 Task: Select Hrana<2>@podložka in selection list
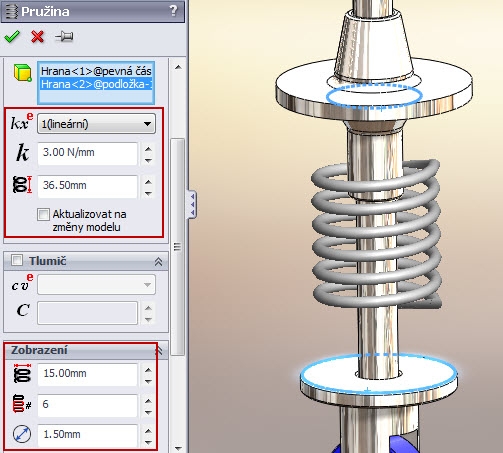[x=96, y=84]
